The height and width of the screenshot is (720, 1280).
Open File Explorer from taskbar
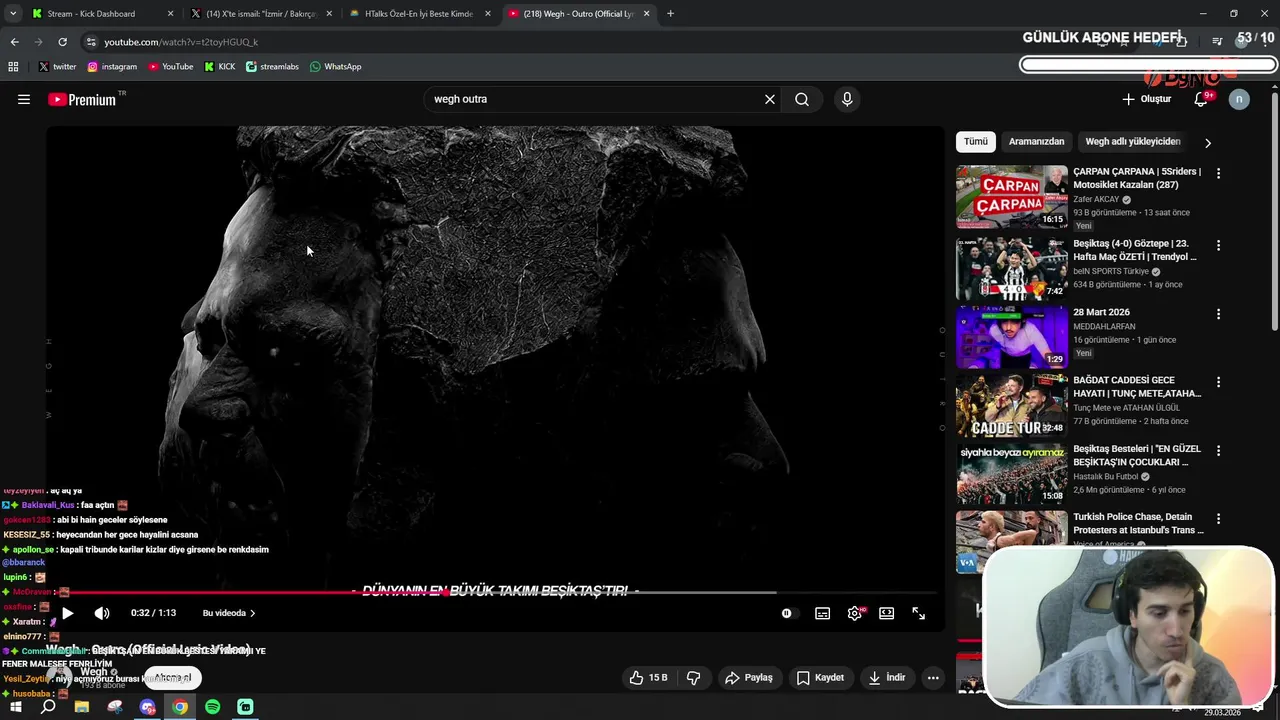pyautogui.click(x=82, y=707)
